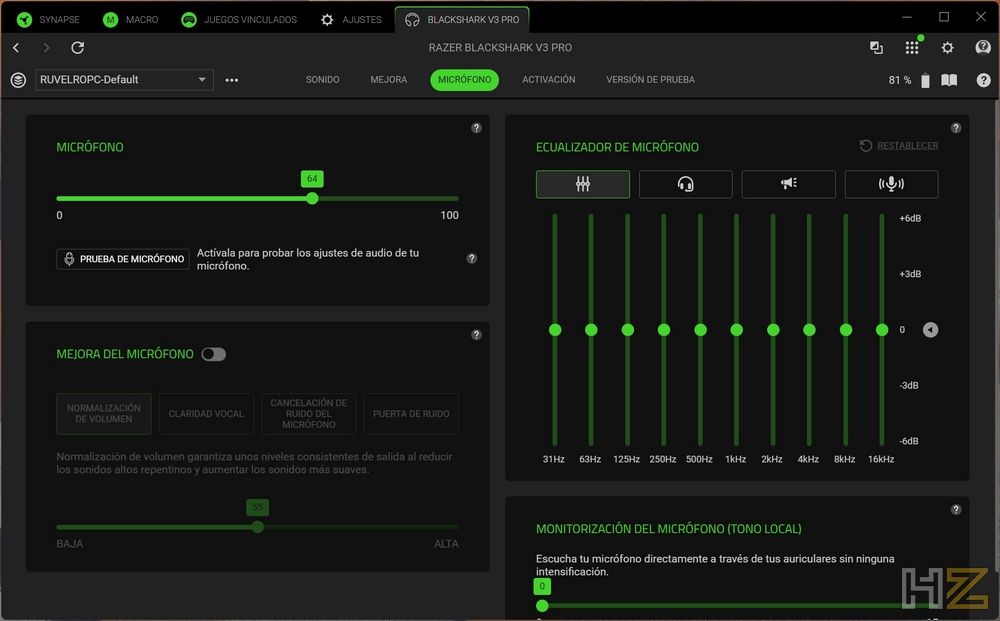The height and width of the screenshot is (621, 1000).
Task: Select the Micrófono section
Action: 464,80
